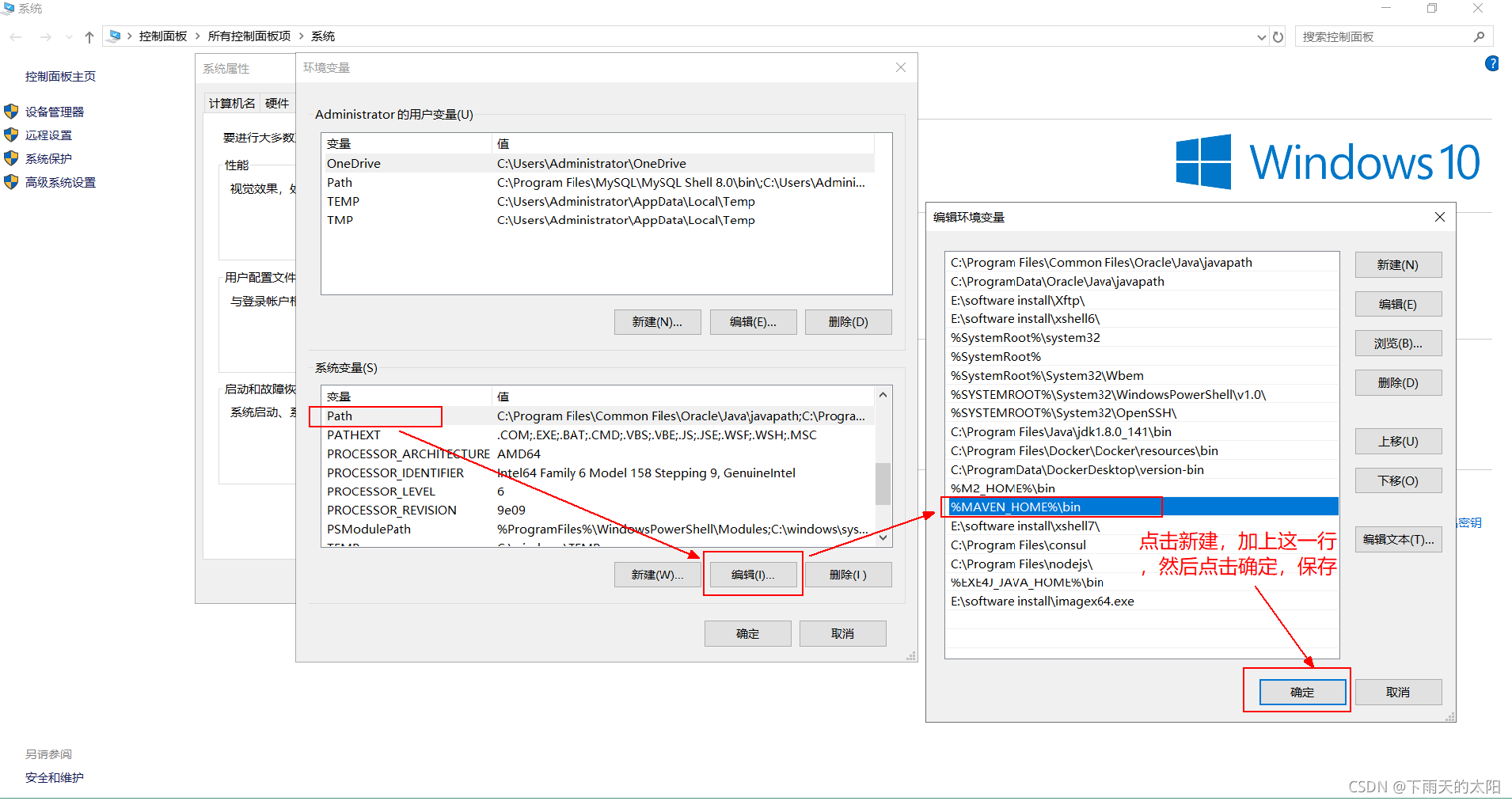
Task: Click 编辑(E)... under user variables
Action: 753,322
